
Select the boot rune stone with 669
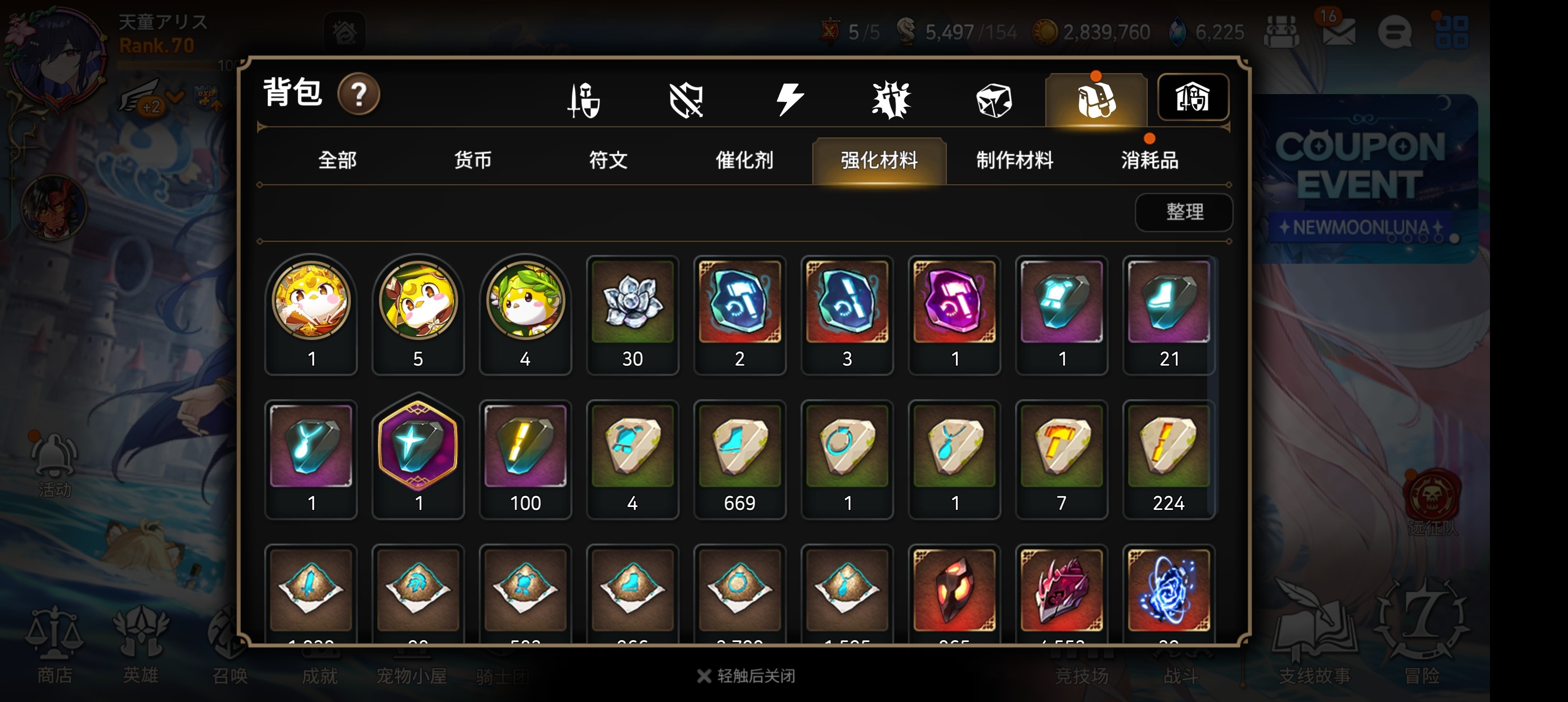point(740,458)
